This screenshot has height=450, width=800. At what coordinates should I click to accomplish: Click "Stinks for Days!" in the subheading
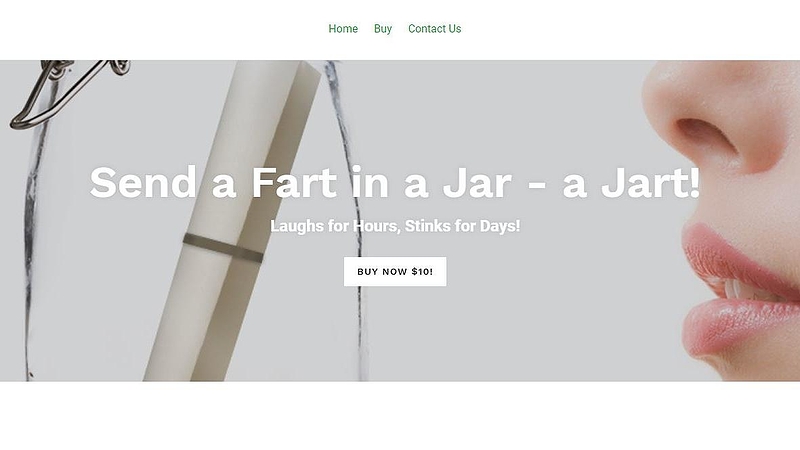(x=462, y=226)
